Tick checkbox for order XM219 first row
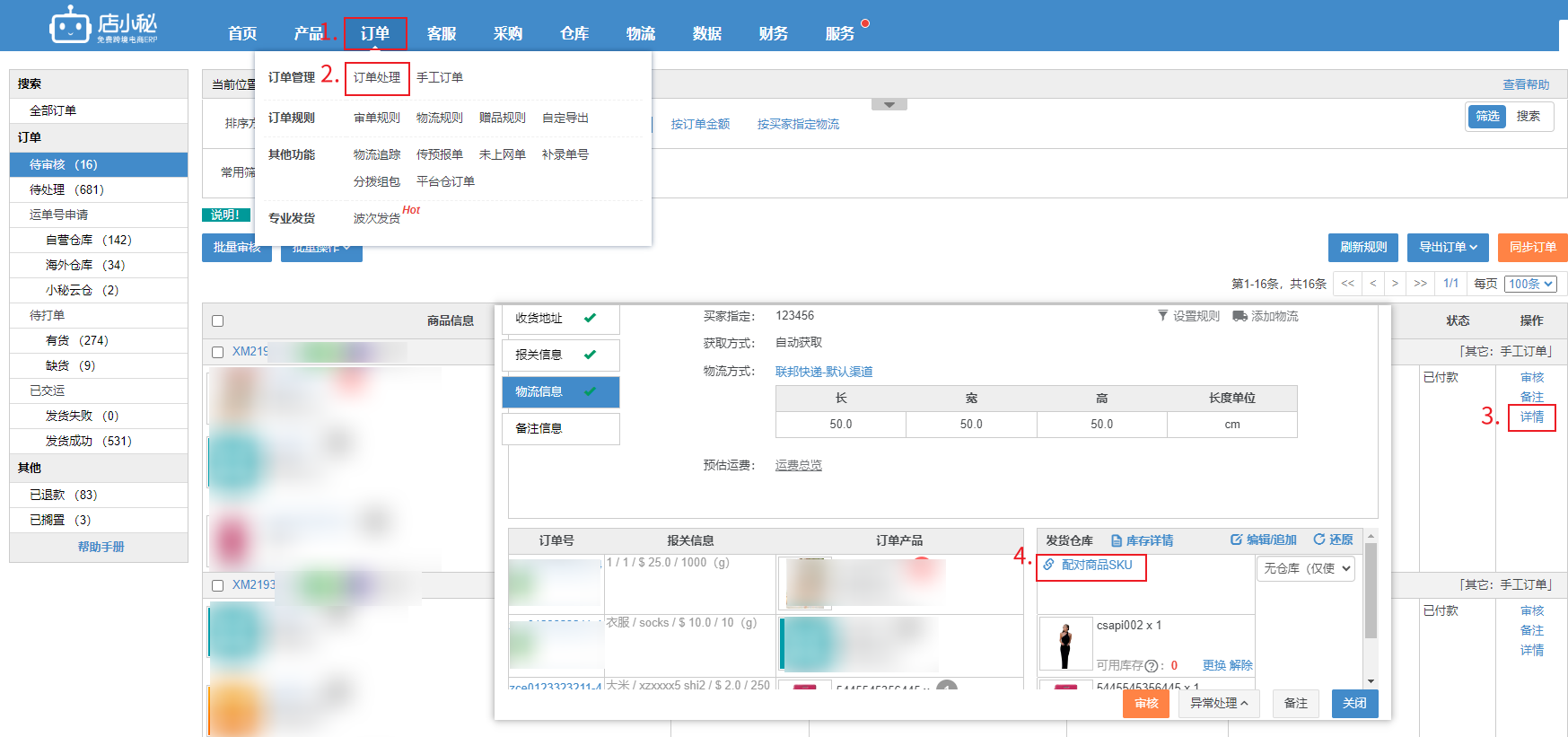The image size is (1568, 737). 217,352
